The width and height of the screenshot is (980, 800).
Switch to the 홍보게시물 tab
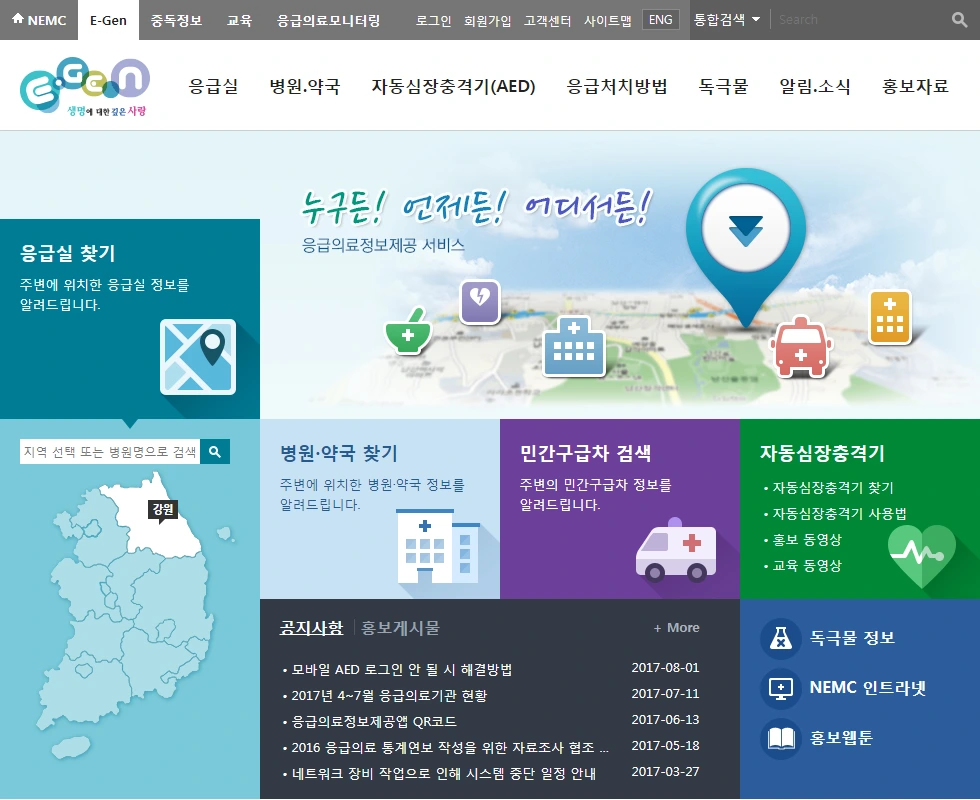pos(401,628)
